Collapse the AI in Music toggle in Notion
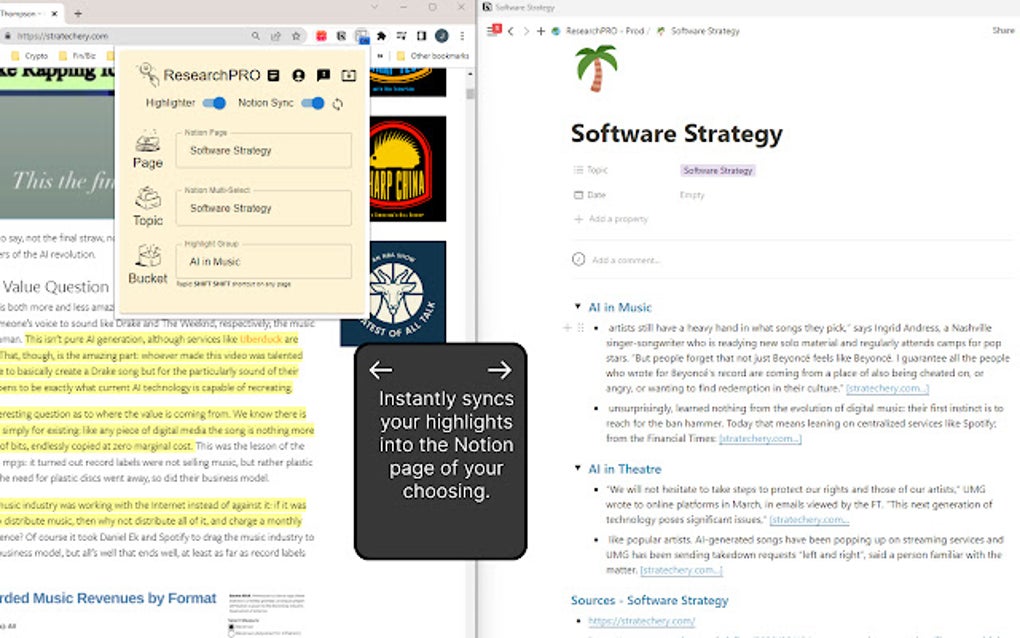The image size is (1020, 638). point(577,306)
